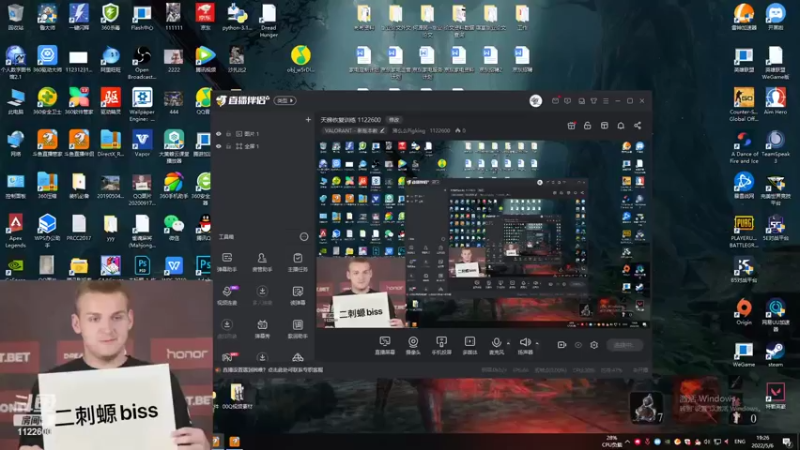Click the stream tip link in status bar

click(272, 370)
